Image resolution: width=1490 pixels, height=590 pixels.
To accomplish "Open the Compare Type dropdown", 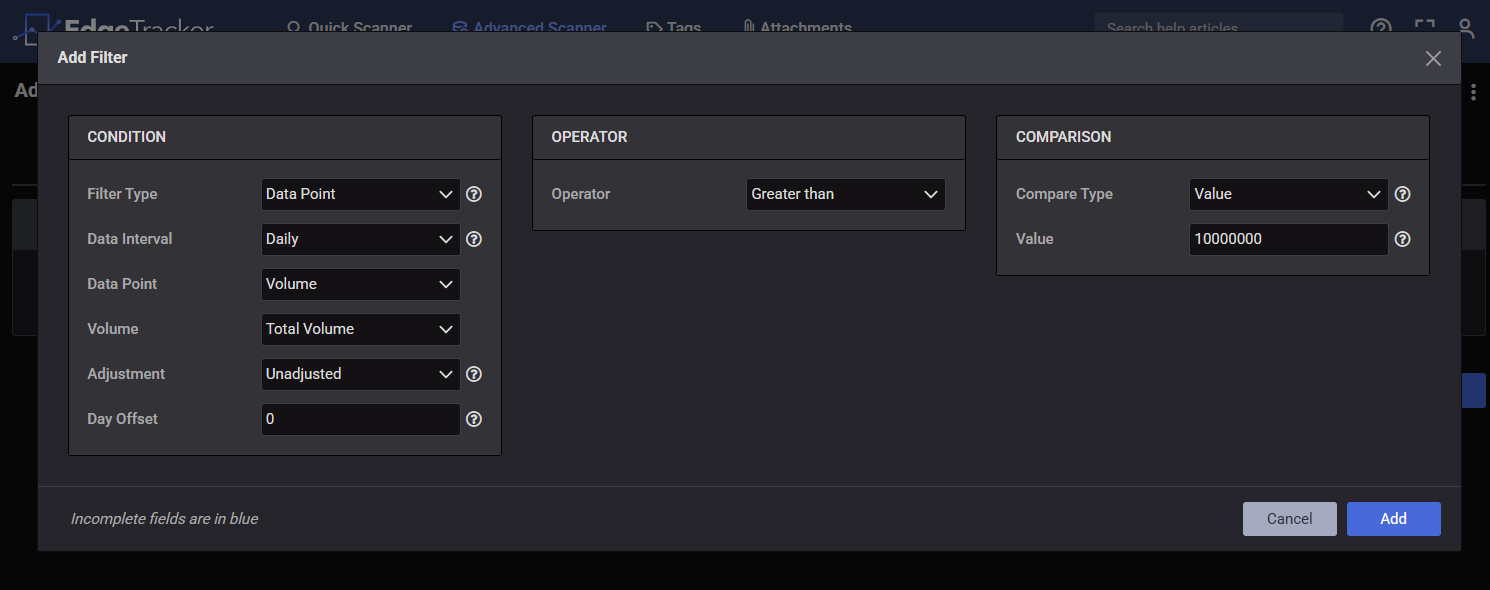I will point(1288,194).
